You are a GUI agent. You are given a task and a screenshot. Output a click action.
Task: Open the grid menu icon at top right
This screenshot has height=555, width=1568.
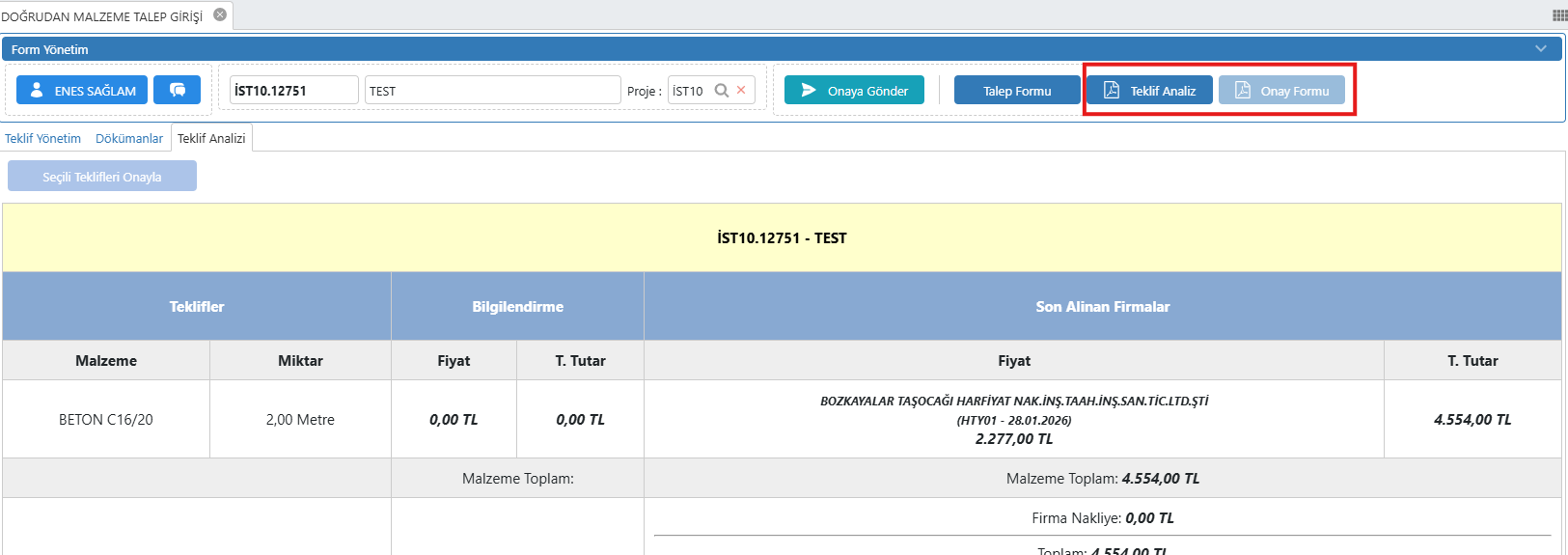click(x=1559, y=15)
